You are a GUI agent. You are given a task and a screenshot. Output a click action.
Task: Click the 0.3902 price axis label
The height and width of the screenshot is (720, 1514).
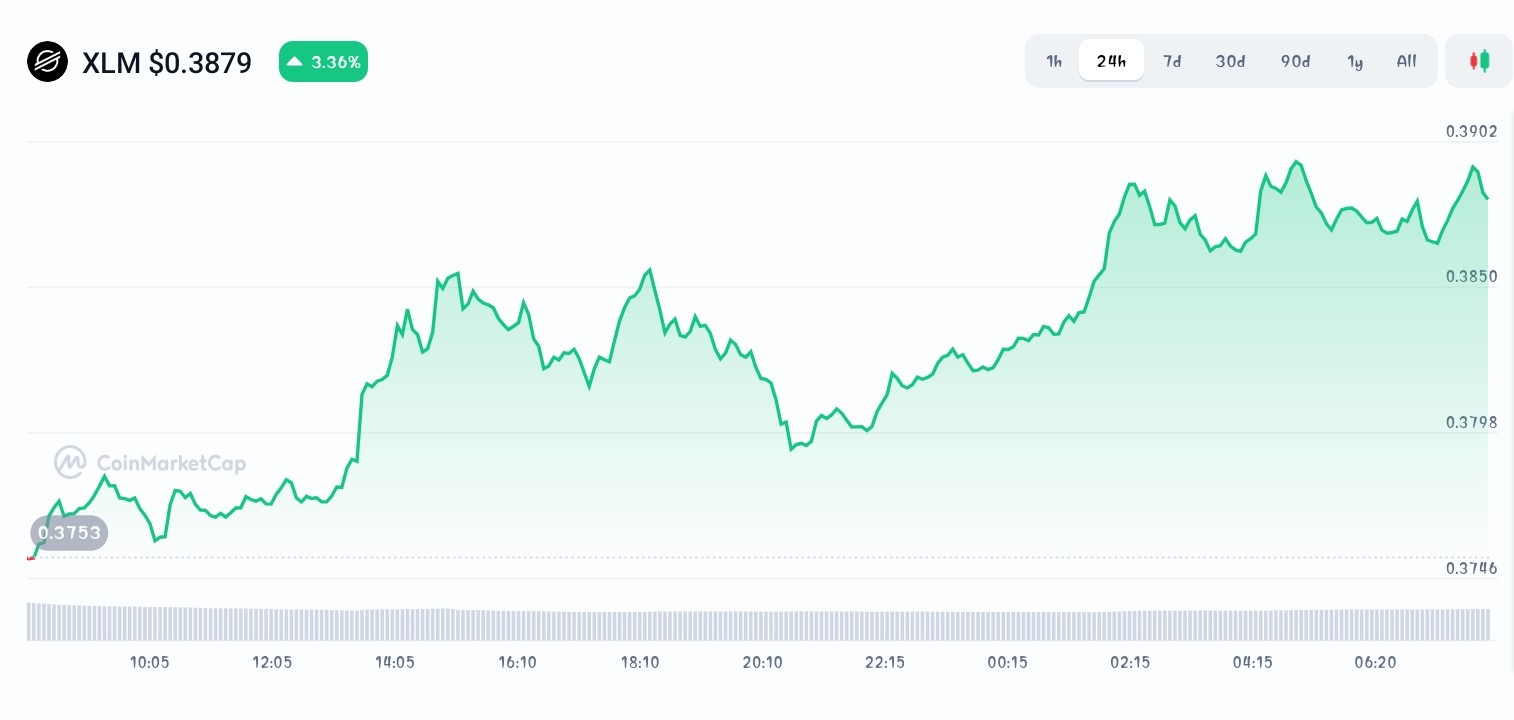[1471, 131]
